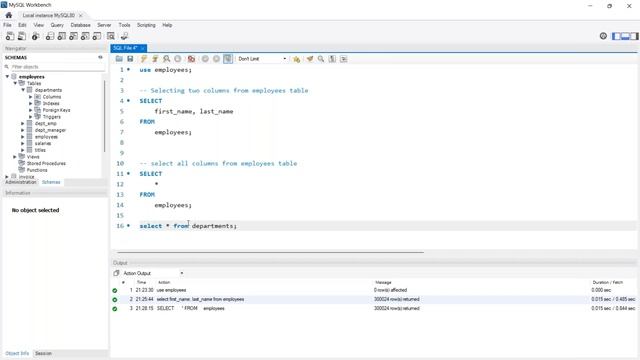Open find panel in the editor

(x=321, y=59)
